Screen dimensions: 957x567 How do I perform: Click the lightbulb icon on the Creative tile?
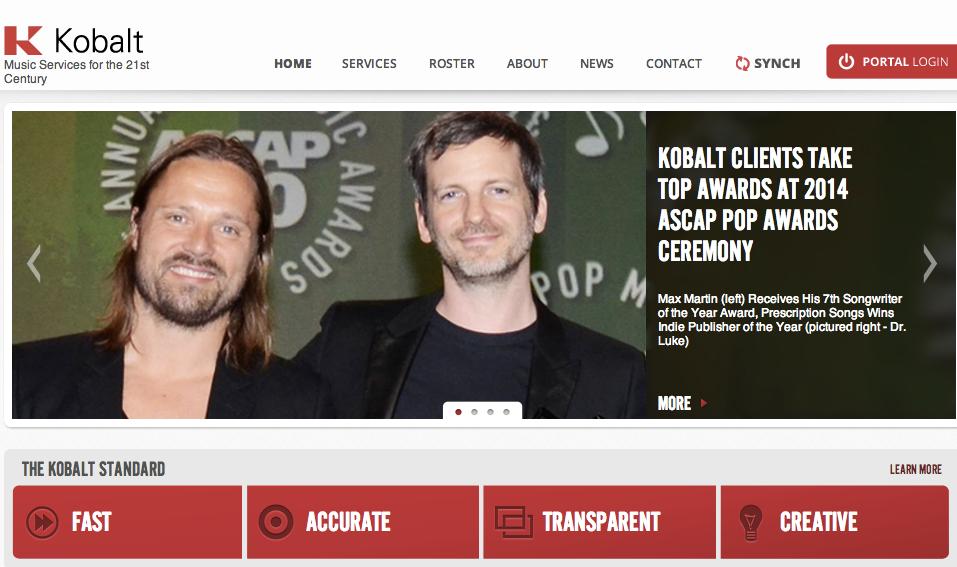(750, 522)
